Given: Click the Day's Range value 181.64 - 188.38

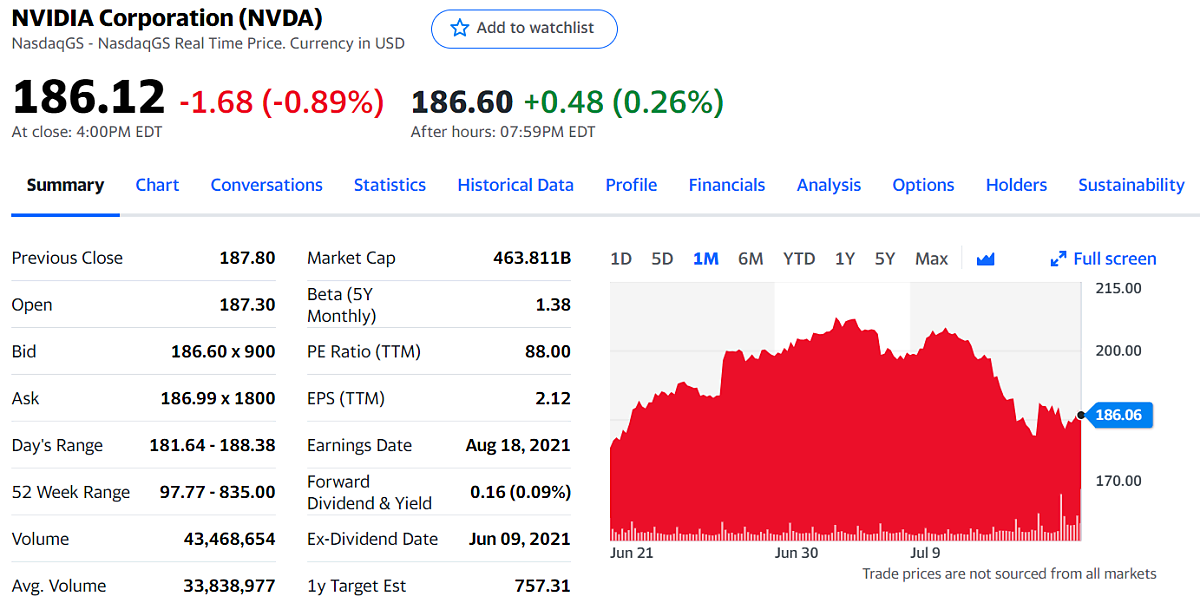Looking at the screenshot, I should [x=212, y=446].
